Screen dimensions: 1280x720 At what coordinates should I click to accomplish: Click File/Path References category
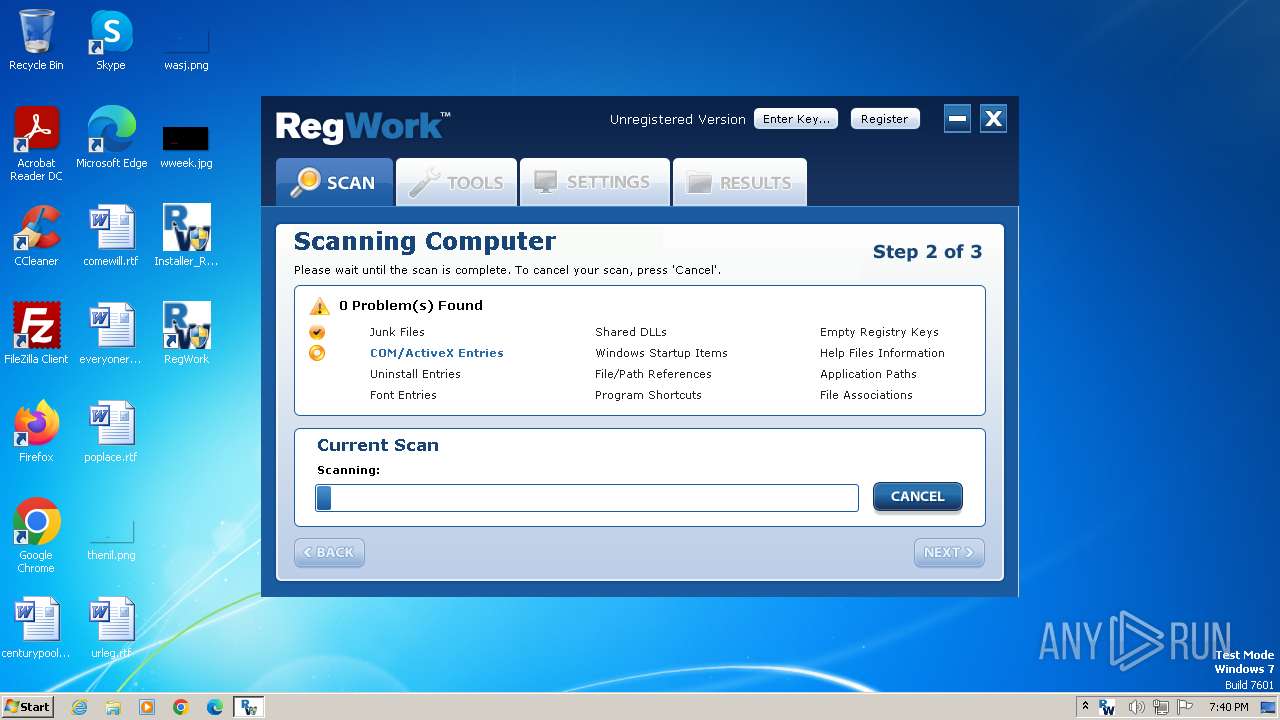point(653,374)
